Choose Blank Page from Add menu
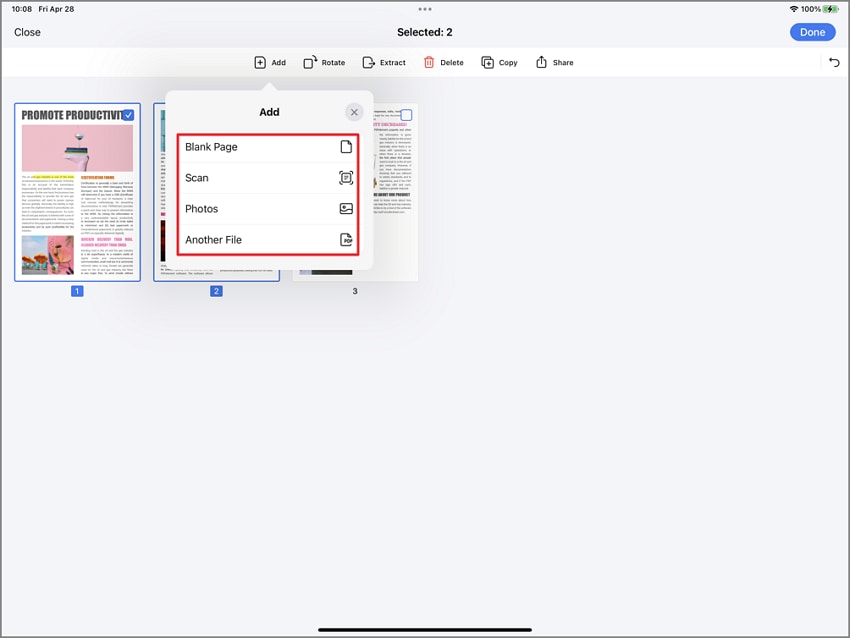The image size is (850, 638). click(x=268, y=147)
